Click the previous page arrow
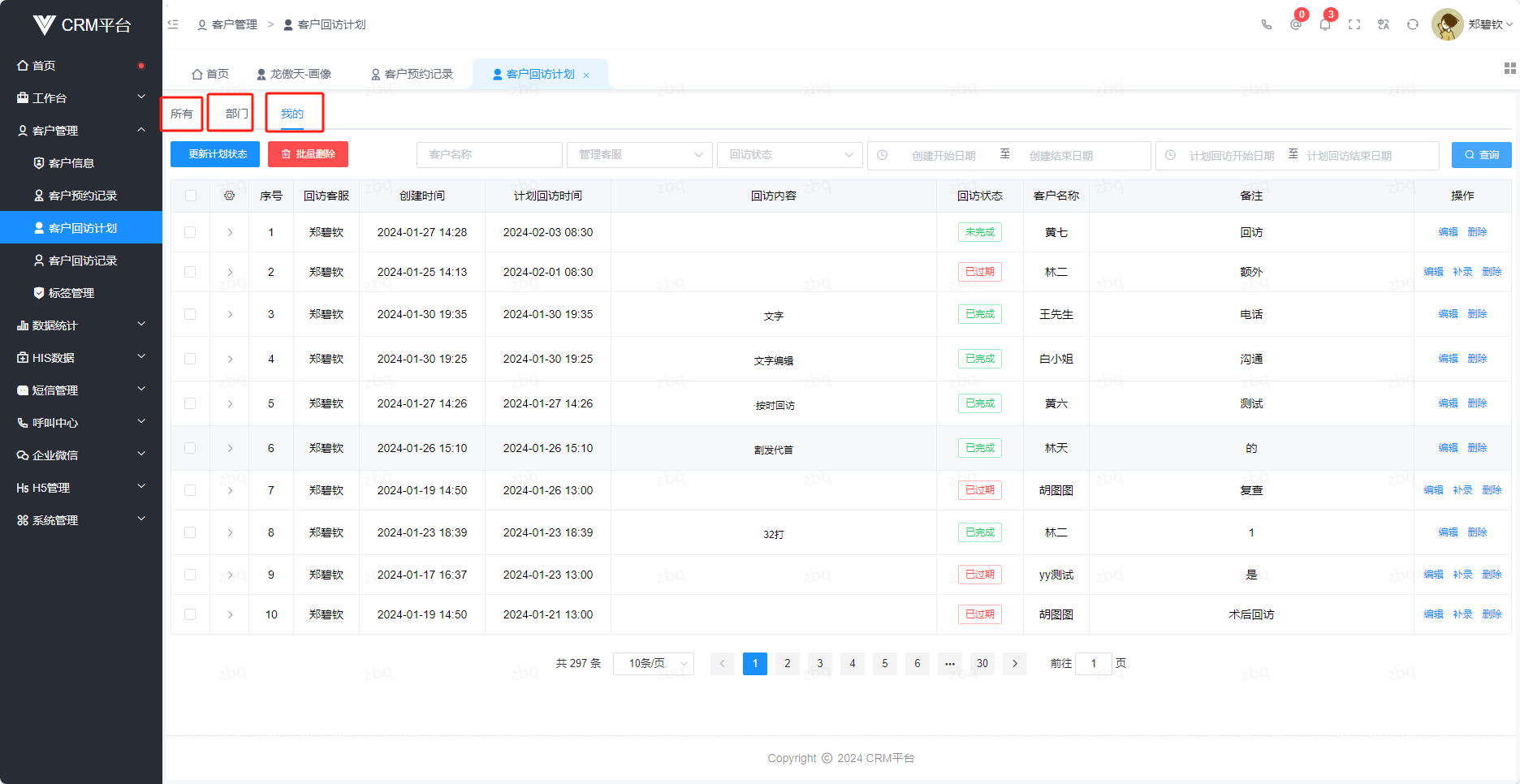This screenshot has width=1520, height=784. [723, 663]
